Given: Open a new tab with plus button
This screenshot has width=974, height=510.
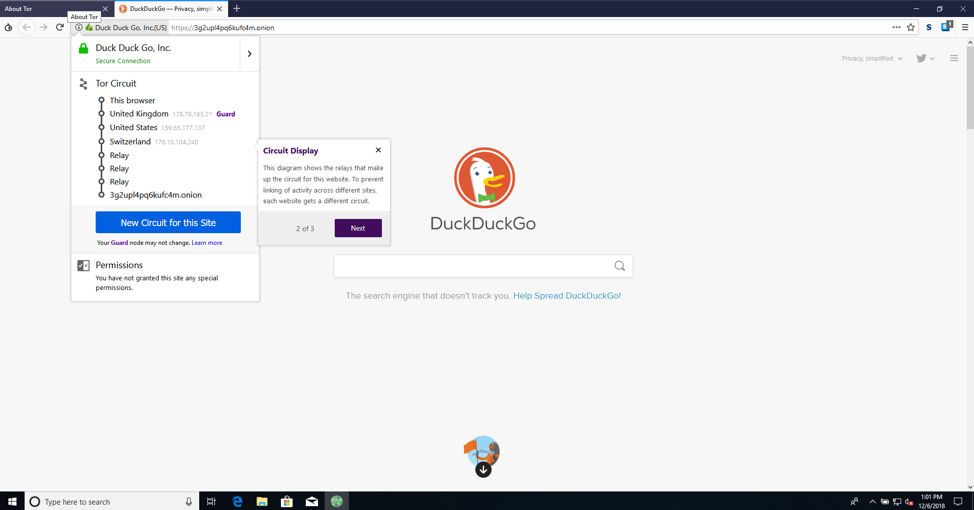Looking at the screenshot, I should [x=237, y=9].
